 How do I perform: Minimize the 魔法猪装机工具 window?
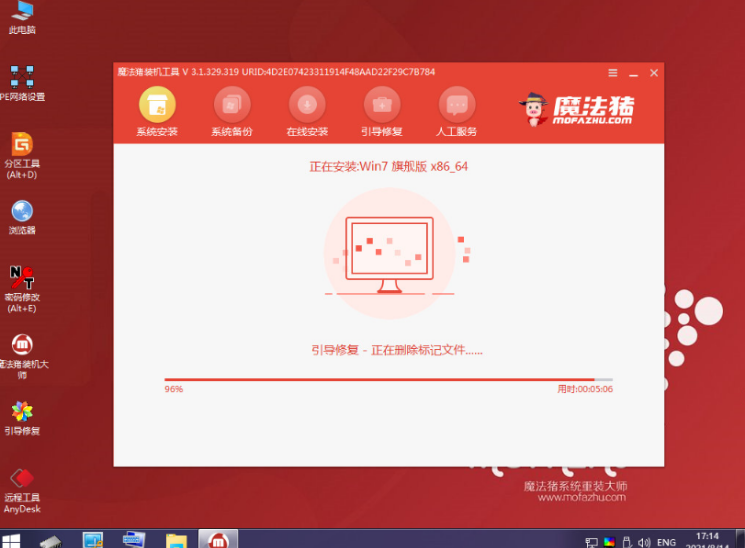pos(634,73)
